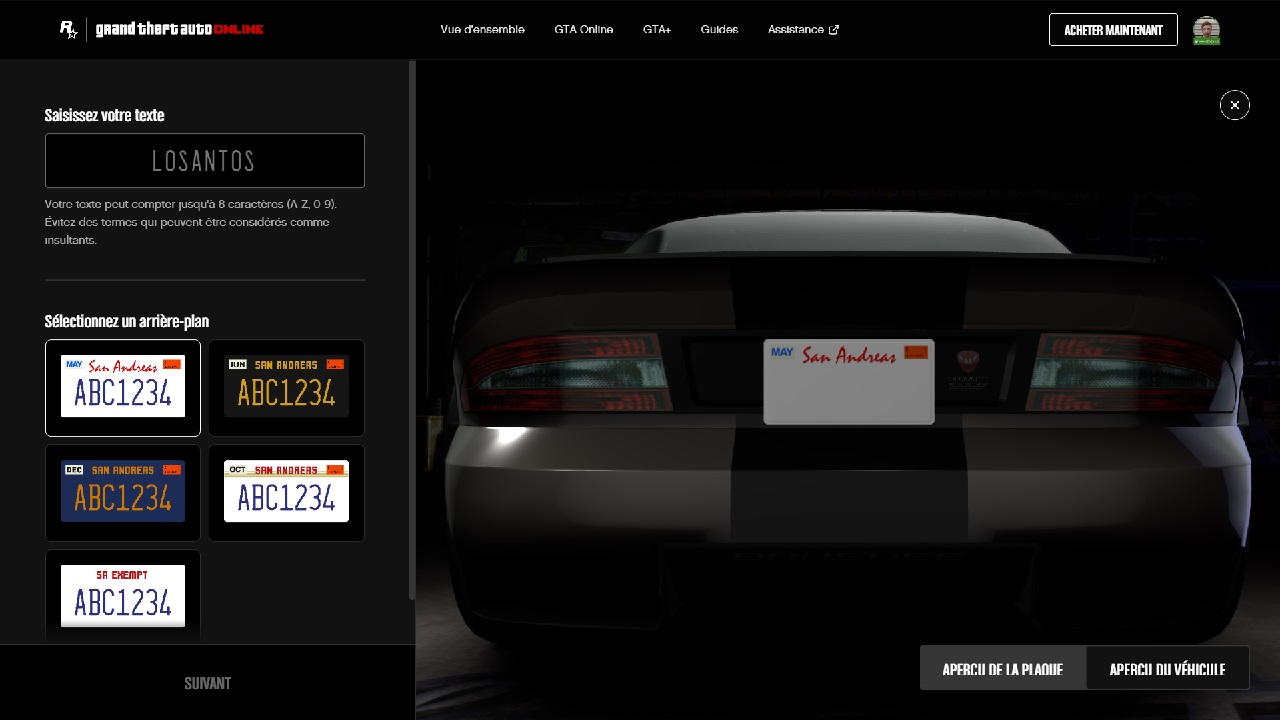Open the Guides menu item
1280x720 pixels.
pos(719,30)
